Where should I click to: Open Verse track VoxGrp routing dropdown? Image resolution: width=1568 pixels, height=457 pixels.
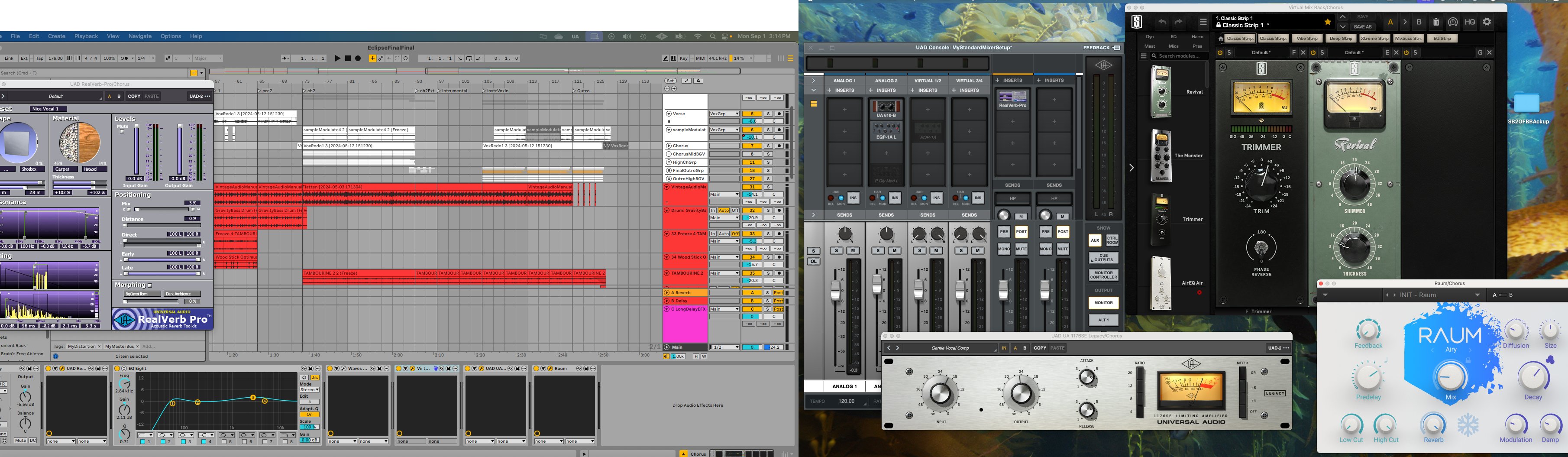coord(724,114)
